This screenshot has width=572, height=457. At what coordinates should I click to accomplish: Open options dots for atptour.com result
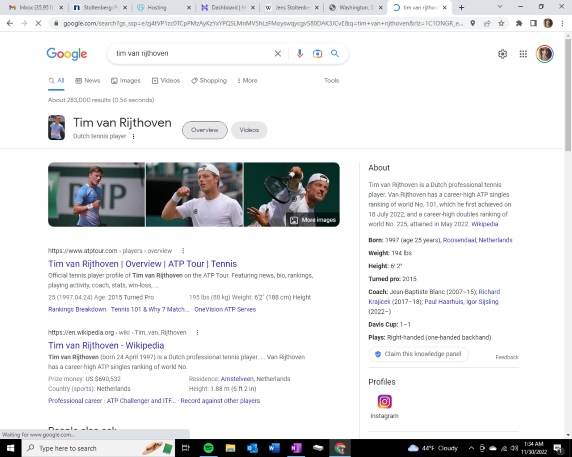click(x=183, y=251)
